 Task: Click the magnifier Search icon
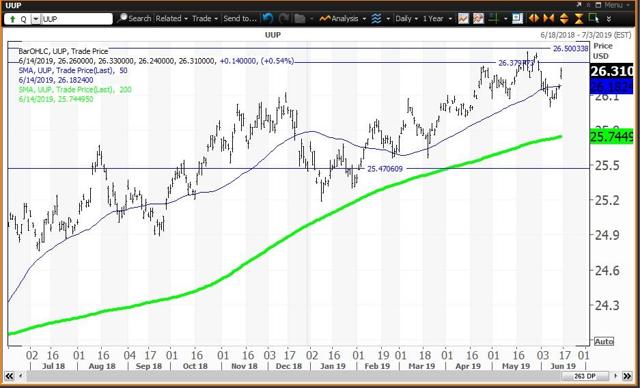click(x=122, y=18)
